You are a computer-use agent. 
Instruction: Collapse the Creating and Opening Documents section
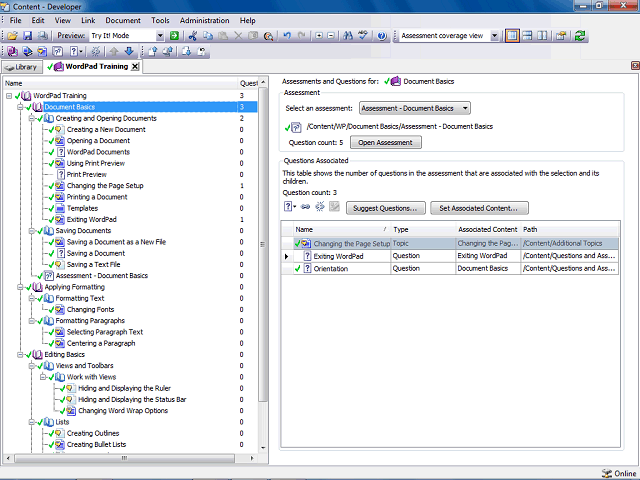point(31,118)
